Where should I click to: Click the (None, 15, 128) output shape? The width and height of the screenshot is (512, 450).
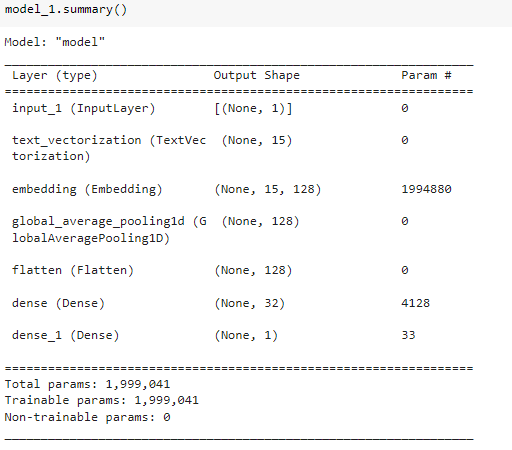click(x=268, y=189)
